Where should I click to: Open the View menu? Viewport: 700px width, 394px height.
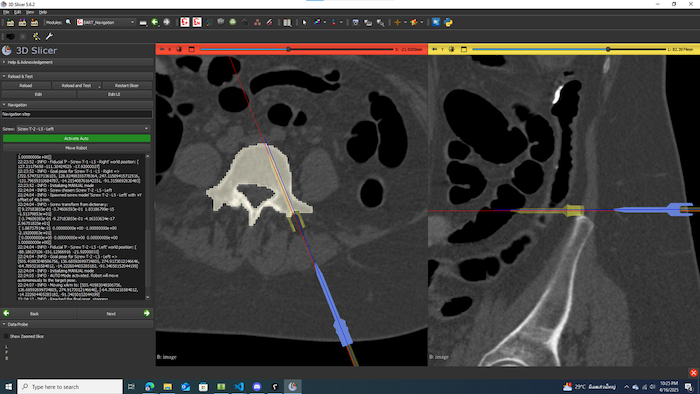(30, 12)
